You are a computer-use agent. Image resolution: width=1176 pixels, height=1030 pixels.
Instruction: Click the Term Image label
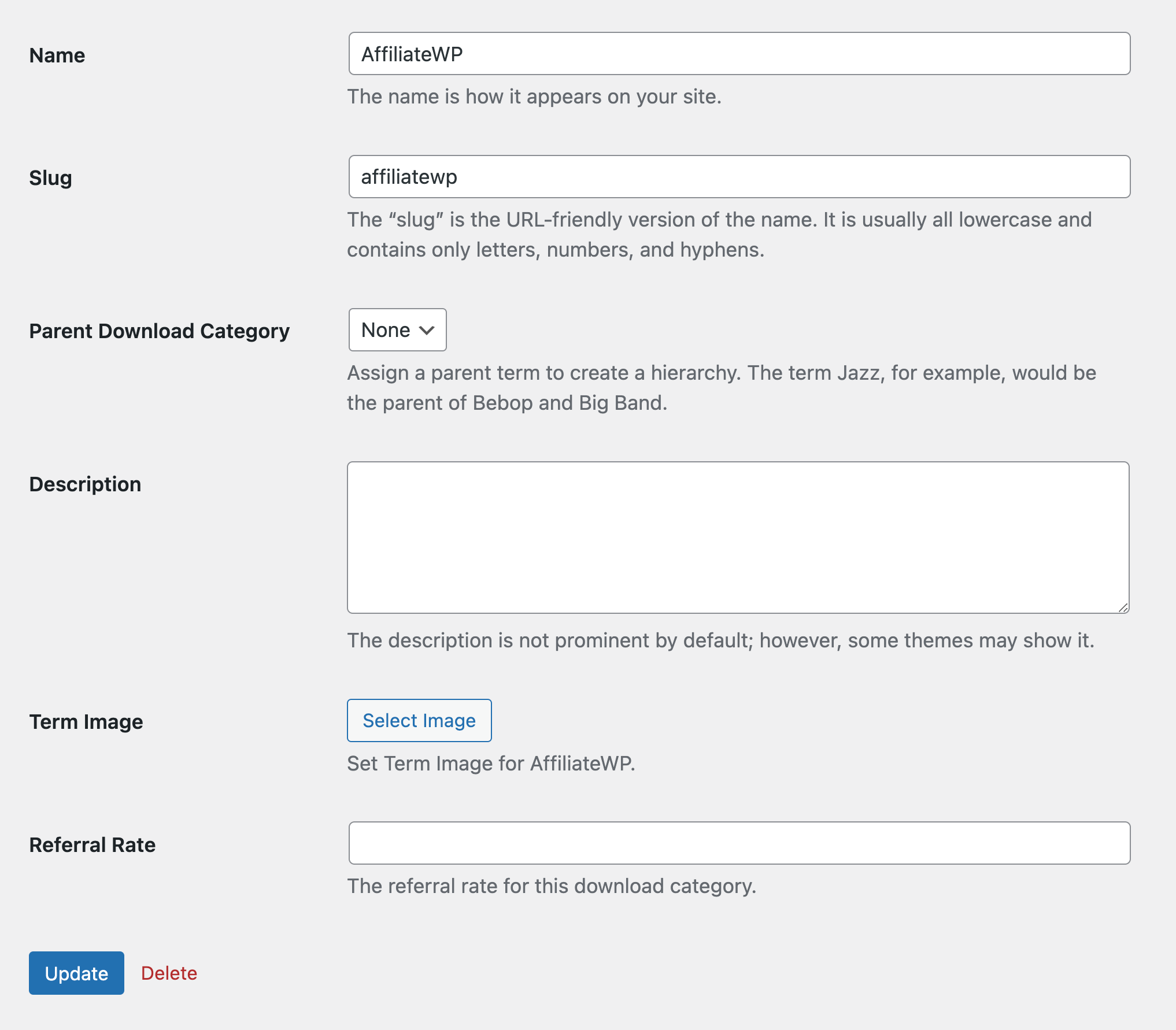(86, 722)
